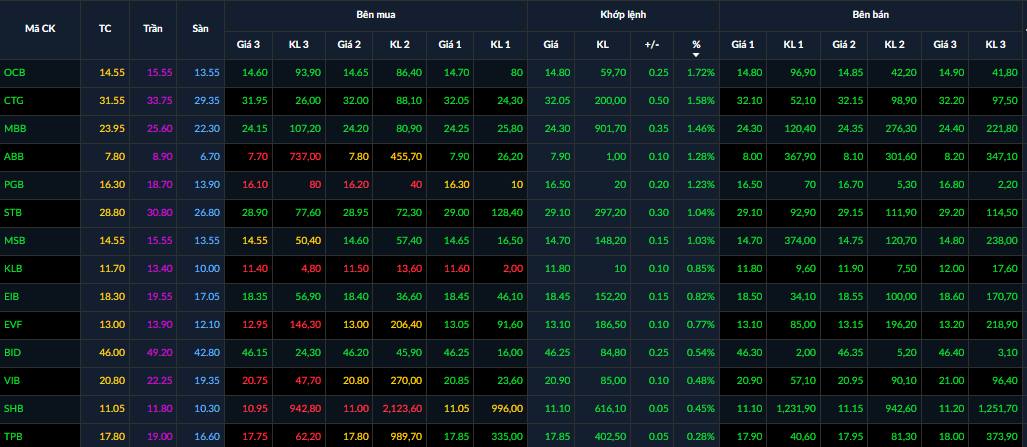Click Giá 1 header under Bên mua
This screenshot has height=447, width=1027.
450,45
